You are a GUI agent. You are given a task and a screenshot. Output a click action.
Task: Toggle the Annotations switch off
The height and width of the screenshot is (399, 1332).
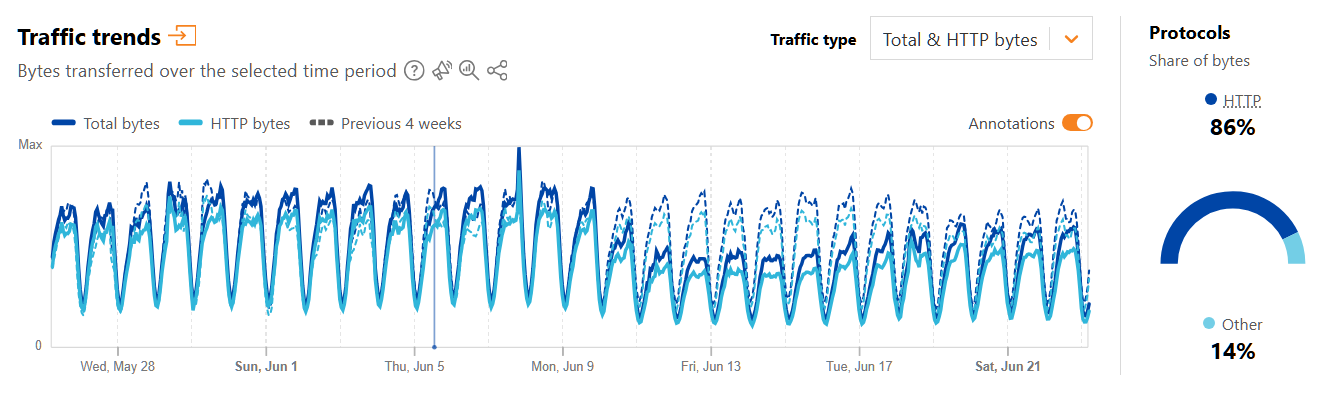[x=1077, y=124]
